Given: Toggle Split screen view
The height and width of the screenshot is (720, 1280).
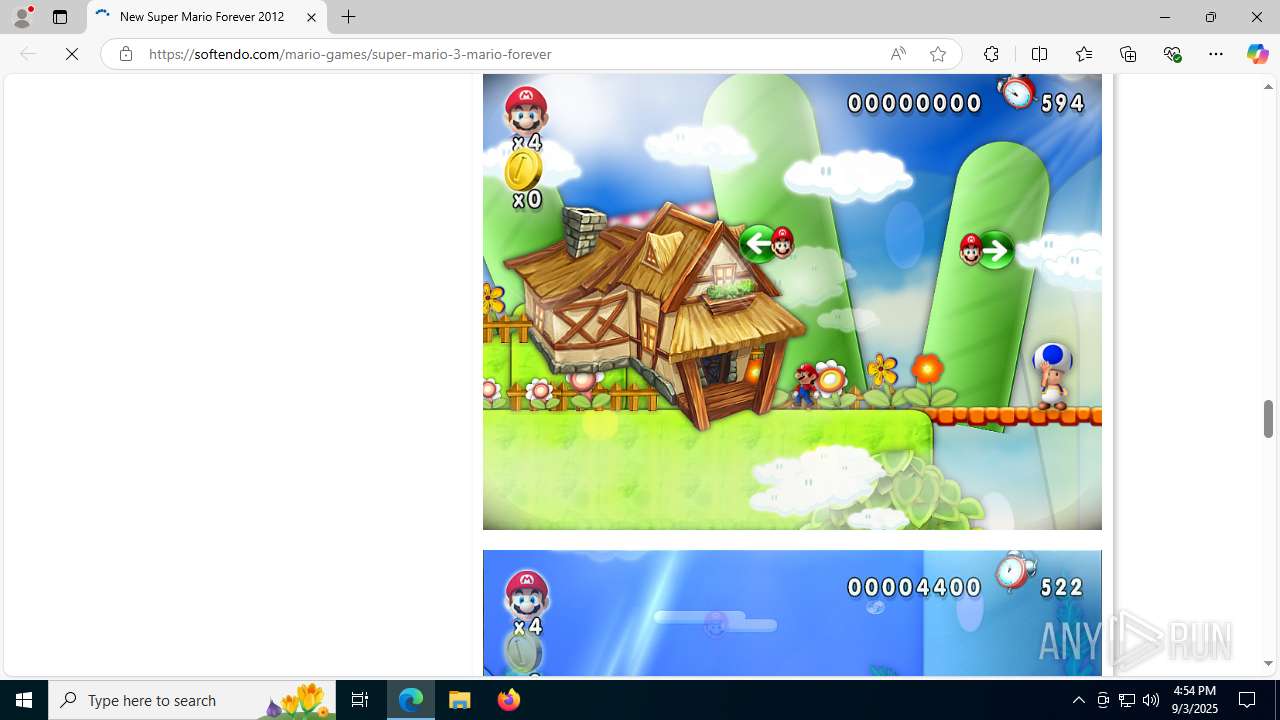Looking at the screenshot, I should 1039,54.
